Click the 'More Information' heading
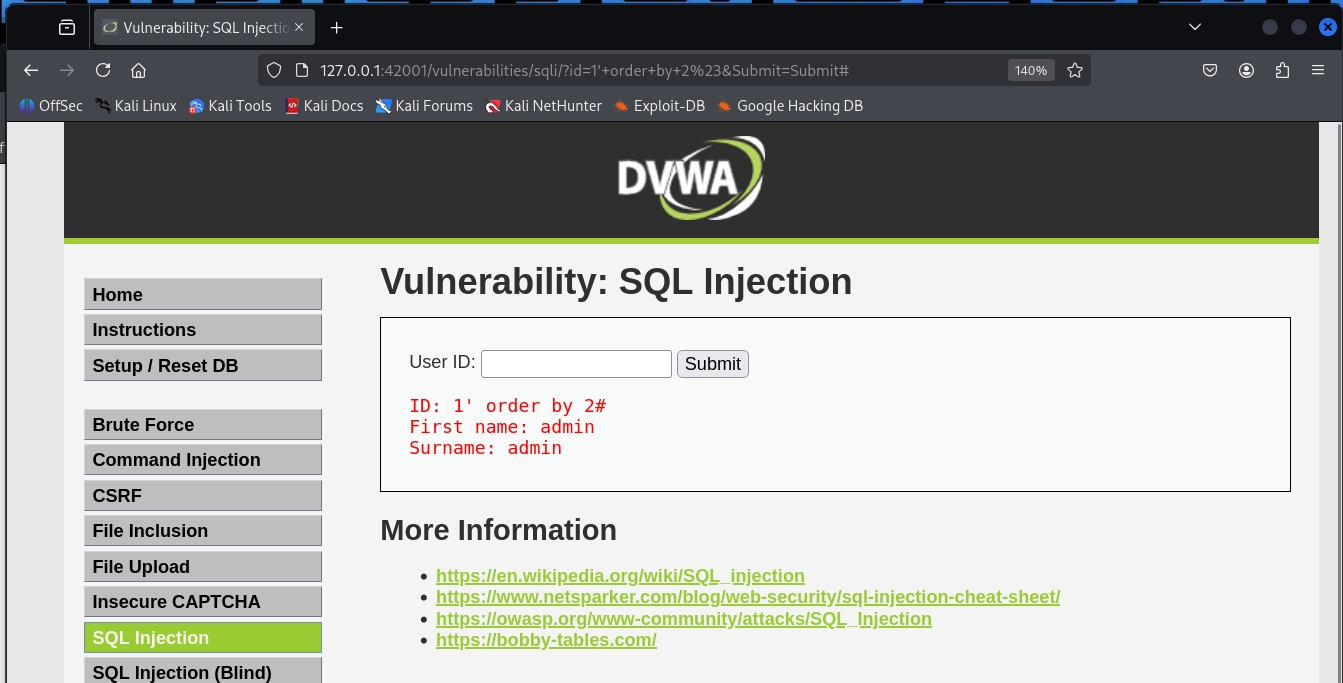This screenshot has width=1343, height=683. pos(498,530)
